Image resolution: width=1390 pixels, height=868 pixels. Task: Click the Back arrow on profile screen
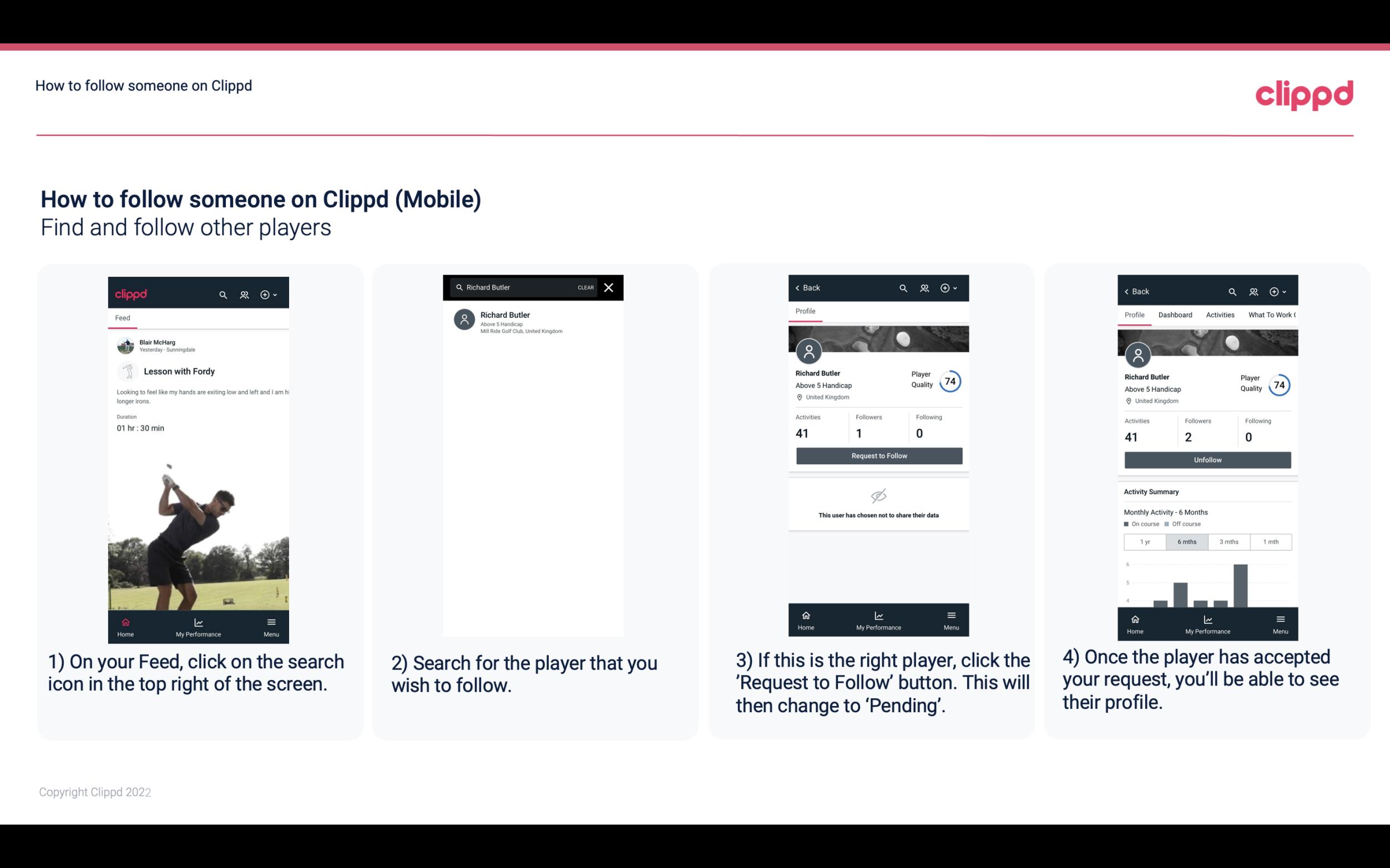tap(807, 288)
